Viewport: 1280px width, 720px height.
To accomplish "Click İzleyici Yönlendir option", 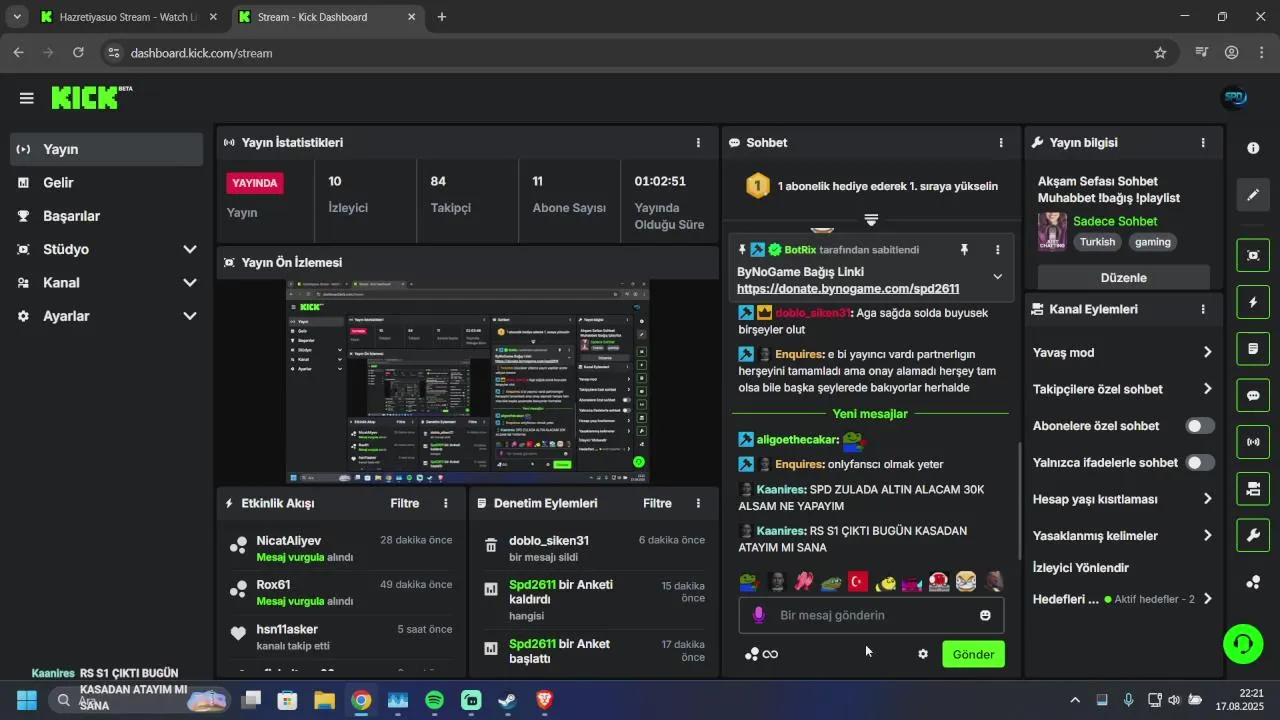I will coord(1081,568).
